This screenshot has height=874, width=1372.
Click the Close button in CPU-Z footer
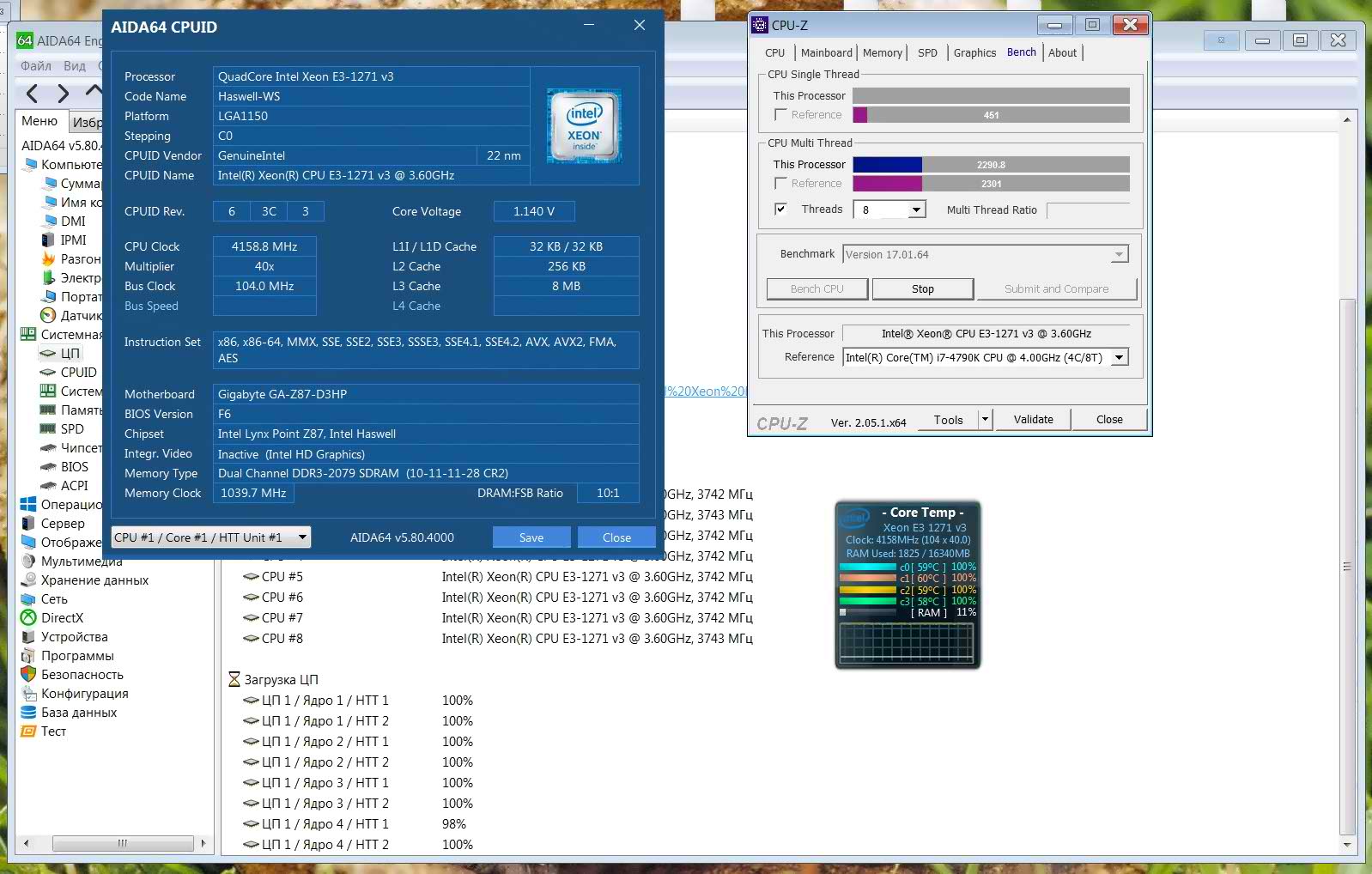point(1109,419)
